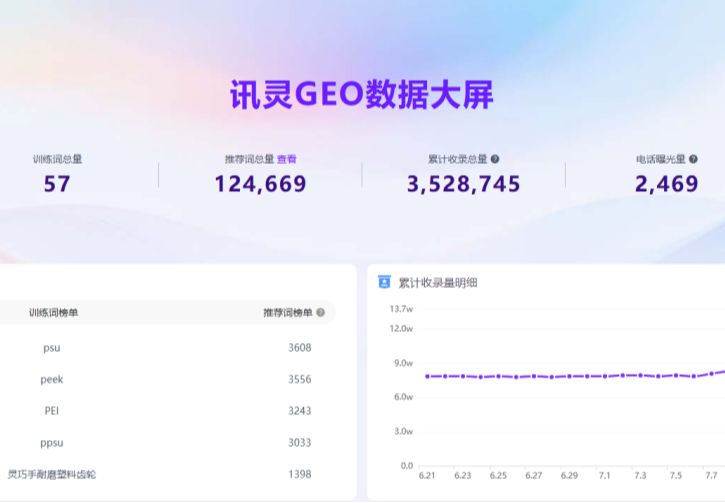This screenshot has height=503, width=725.
Task: Click chart data point at 7.5
Action: (676, 375)
